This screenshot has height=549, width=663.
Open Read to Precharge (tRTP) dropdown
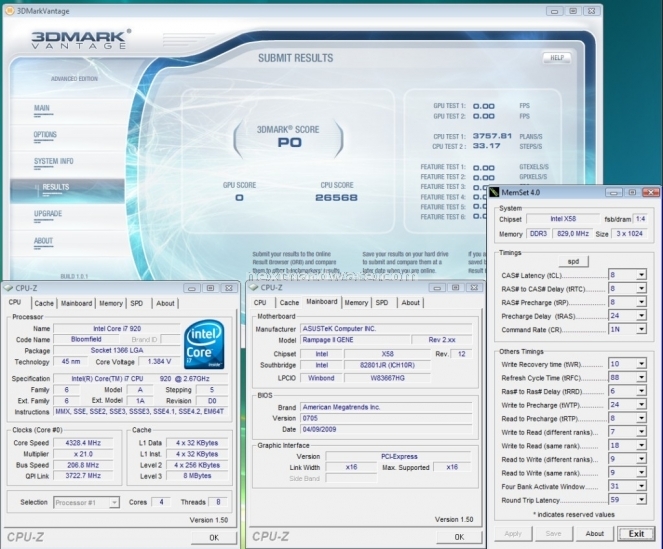[x=641, y=418]
